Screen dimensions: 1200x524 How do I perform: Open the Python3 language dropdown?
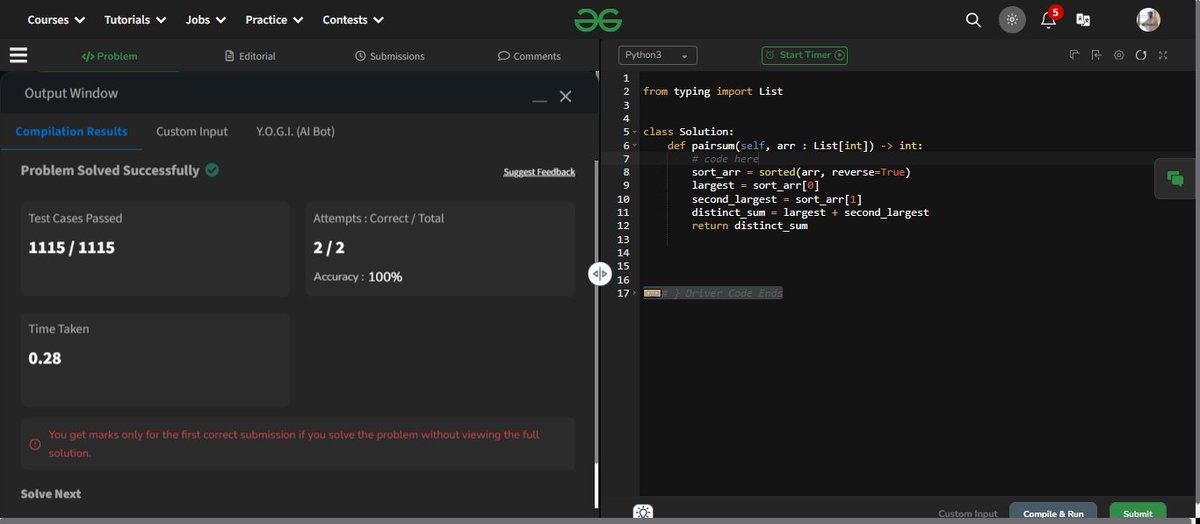click(x=658, y=56)
